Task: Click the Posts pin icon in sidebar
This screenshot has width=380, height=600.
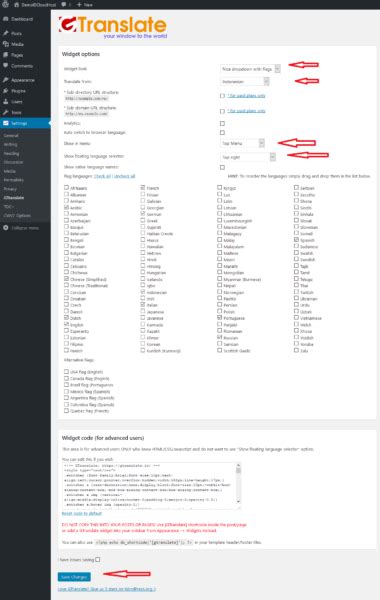Action: pos(5,33)
